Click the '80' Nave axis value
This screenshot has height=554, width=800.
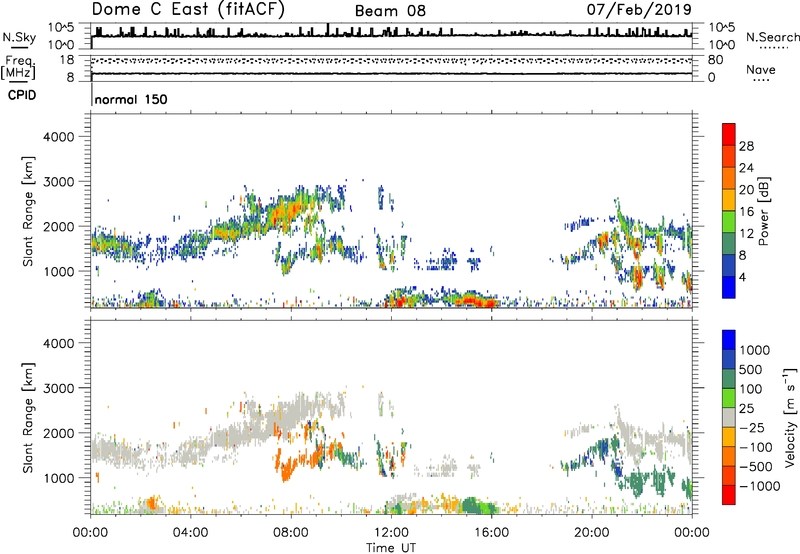pos(715,60)
